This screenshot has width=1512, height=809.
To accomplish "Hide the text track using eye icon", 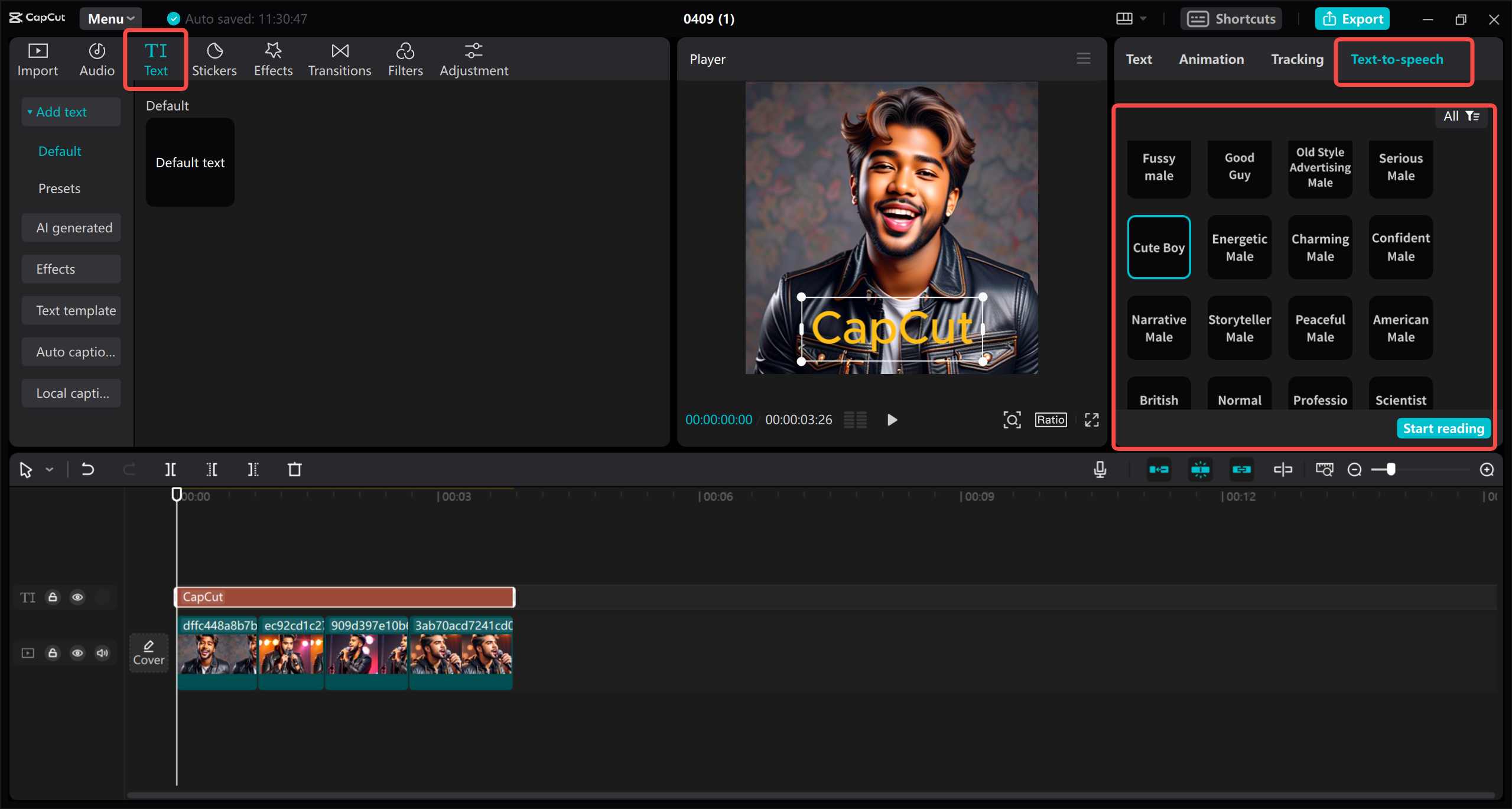I will click(x=77, y=597).
